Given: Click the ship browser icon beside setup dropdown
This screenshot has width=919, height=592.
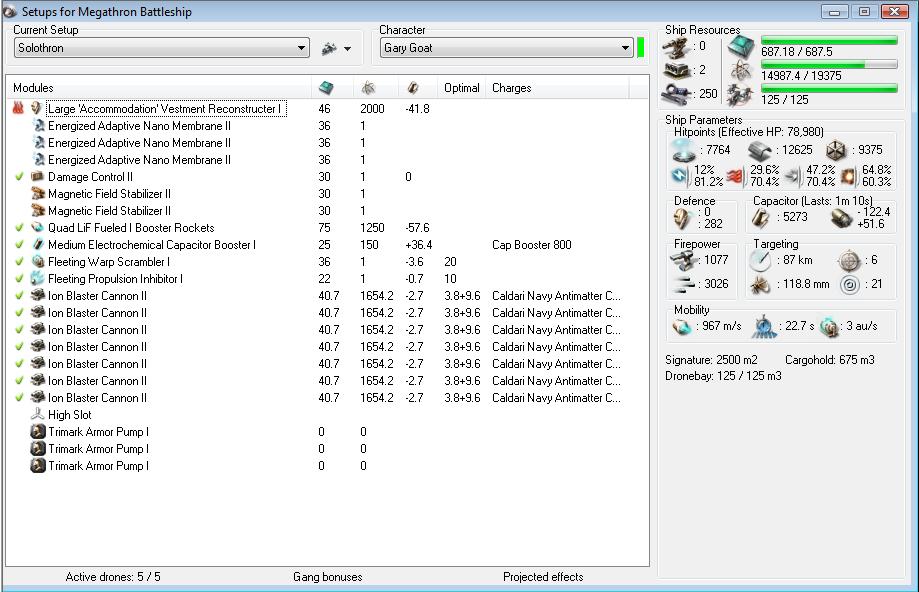Looking at the screenshot, I should [x=329, y=48].
